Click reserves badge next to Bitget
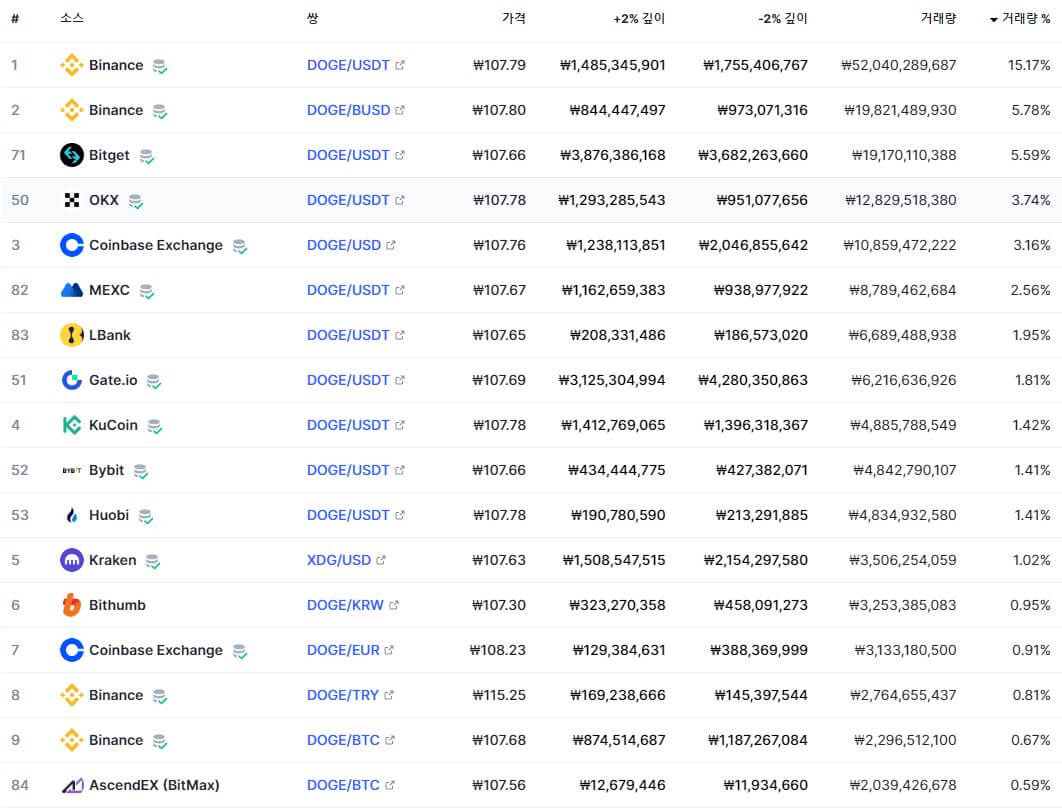Screen dimensions: 1062x811 [x=146, y=157]
